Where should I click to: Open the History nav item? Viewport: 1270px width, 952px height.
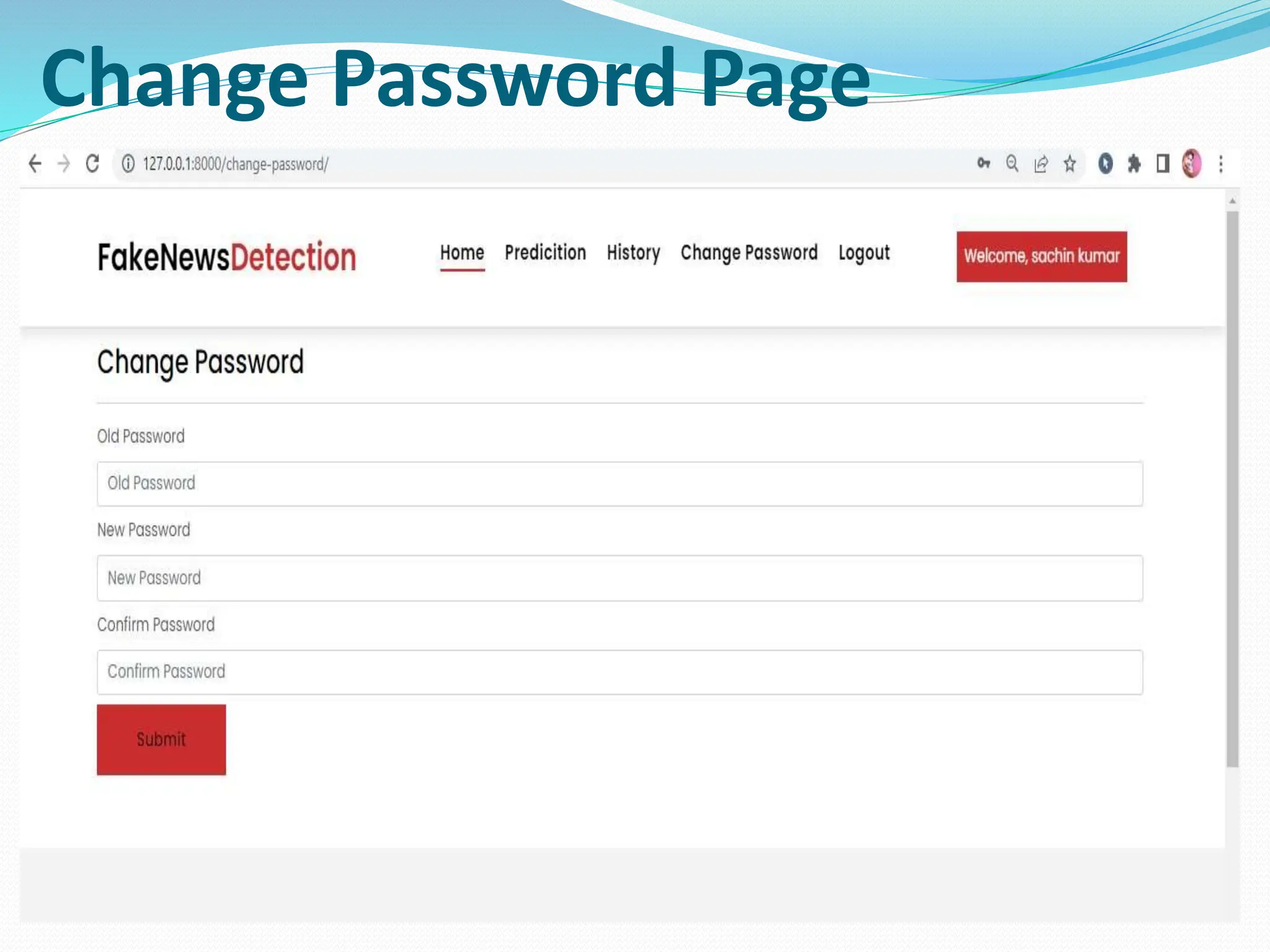point(633,253)
